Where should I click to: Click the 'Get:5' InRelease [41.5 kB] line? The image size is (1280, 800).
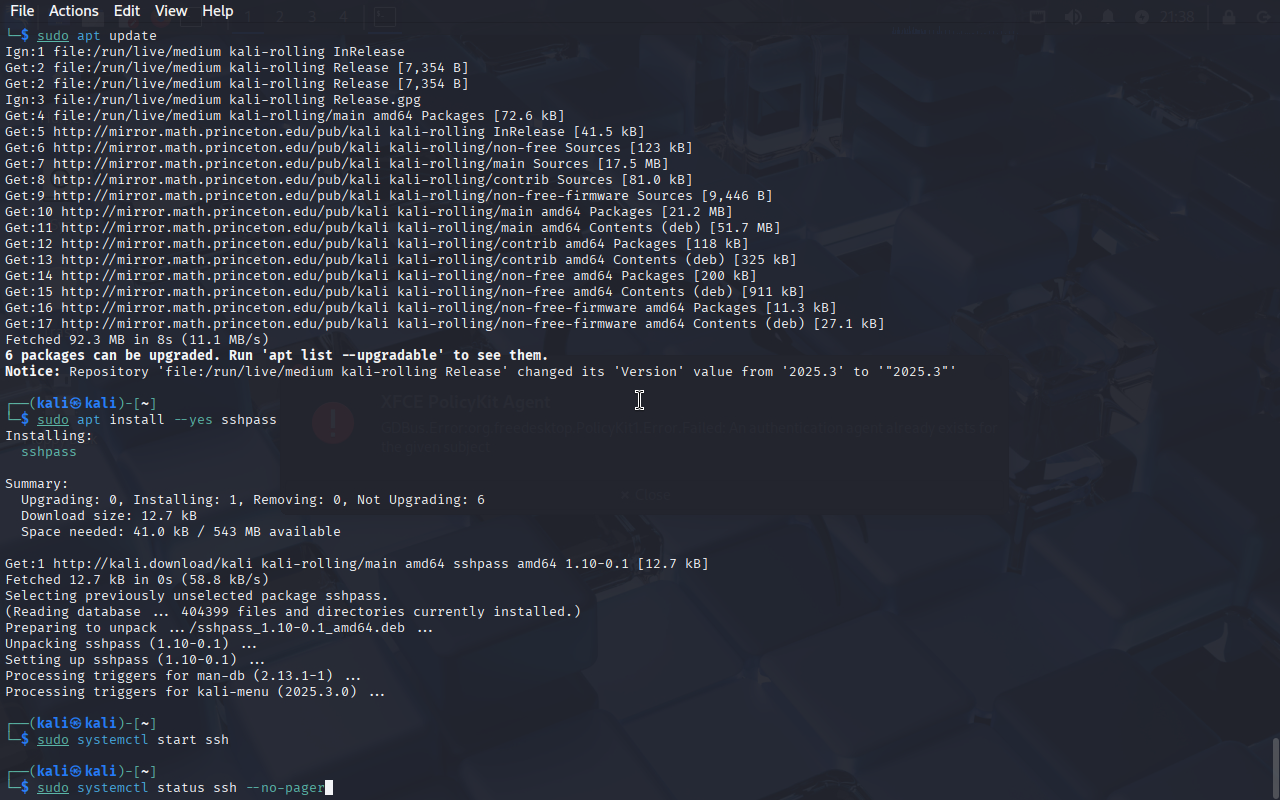tap(325, 132)
